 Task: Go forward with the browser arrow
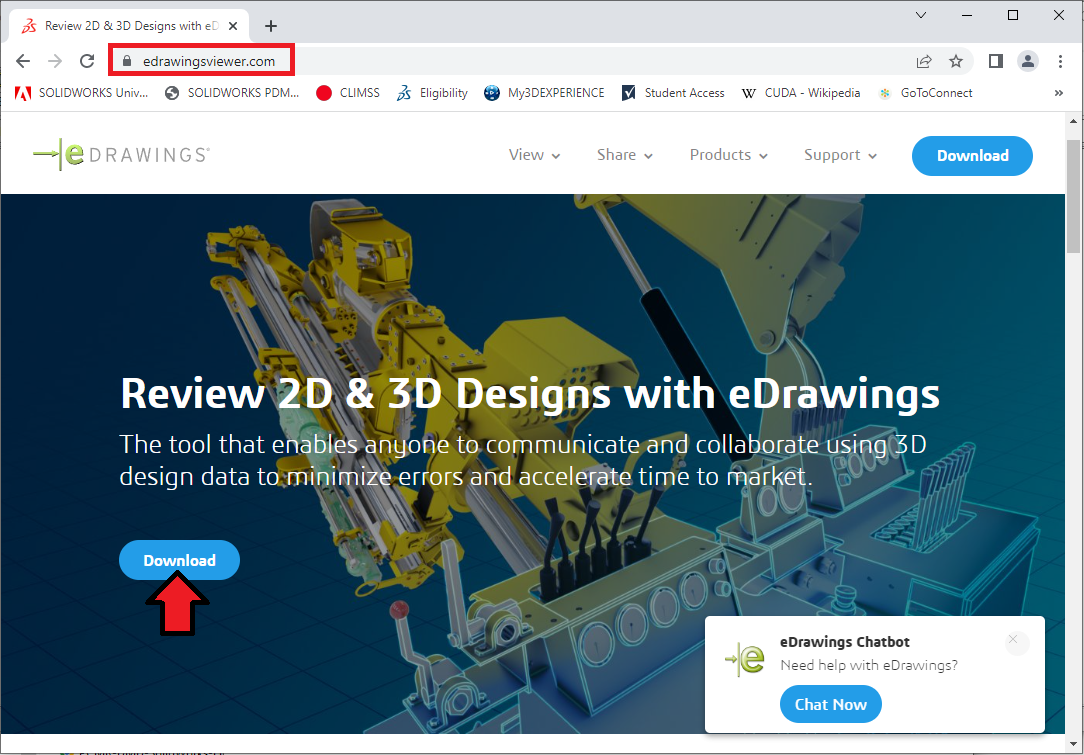click(x=55, y=61)
